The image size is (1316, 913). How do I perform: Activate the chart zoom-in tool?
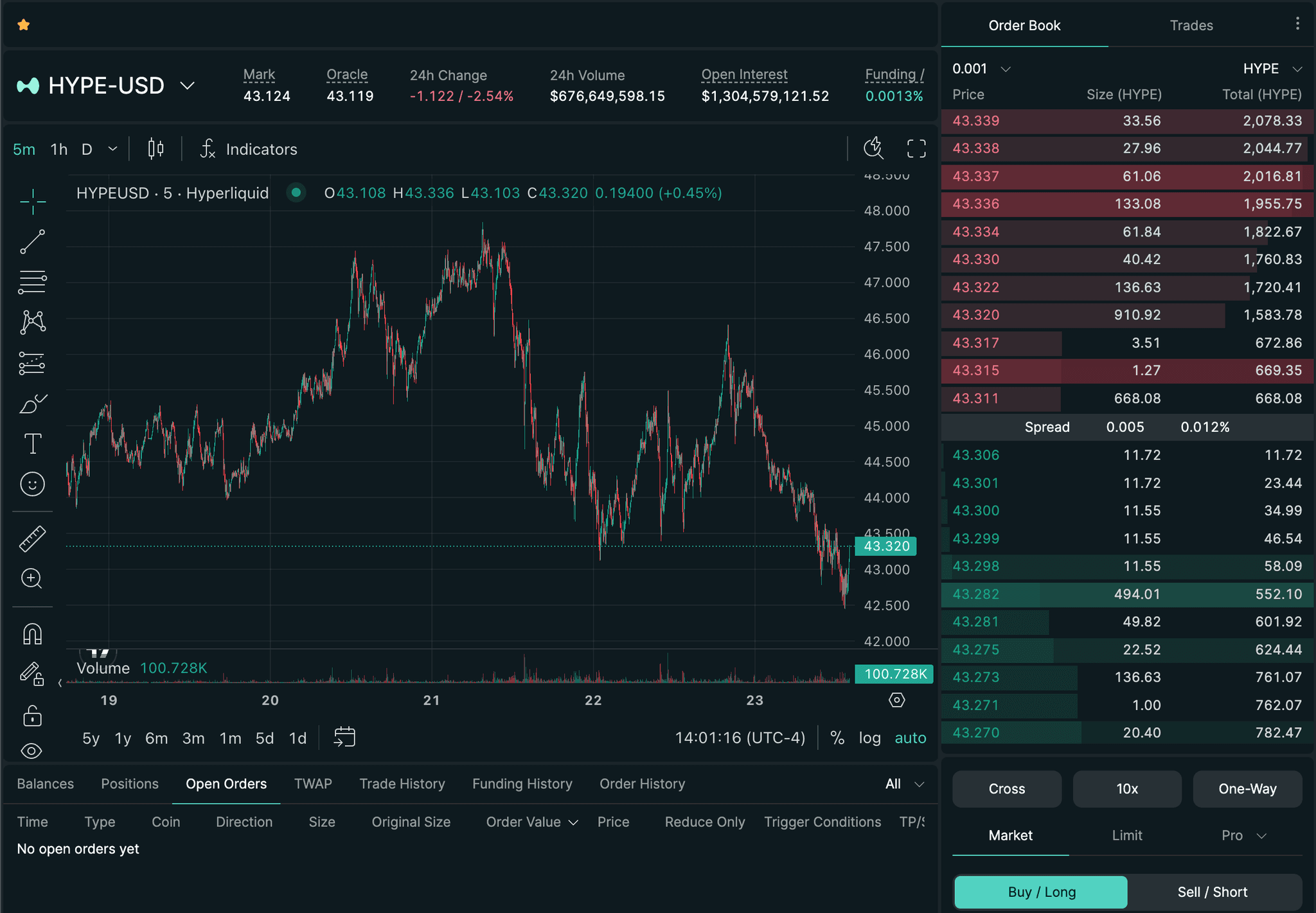tap(32, 579)
